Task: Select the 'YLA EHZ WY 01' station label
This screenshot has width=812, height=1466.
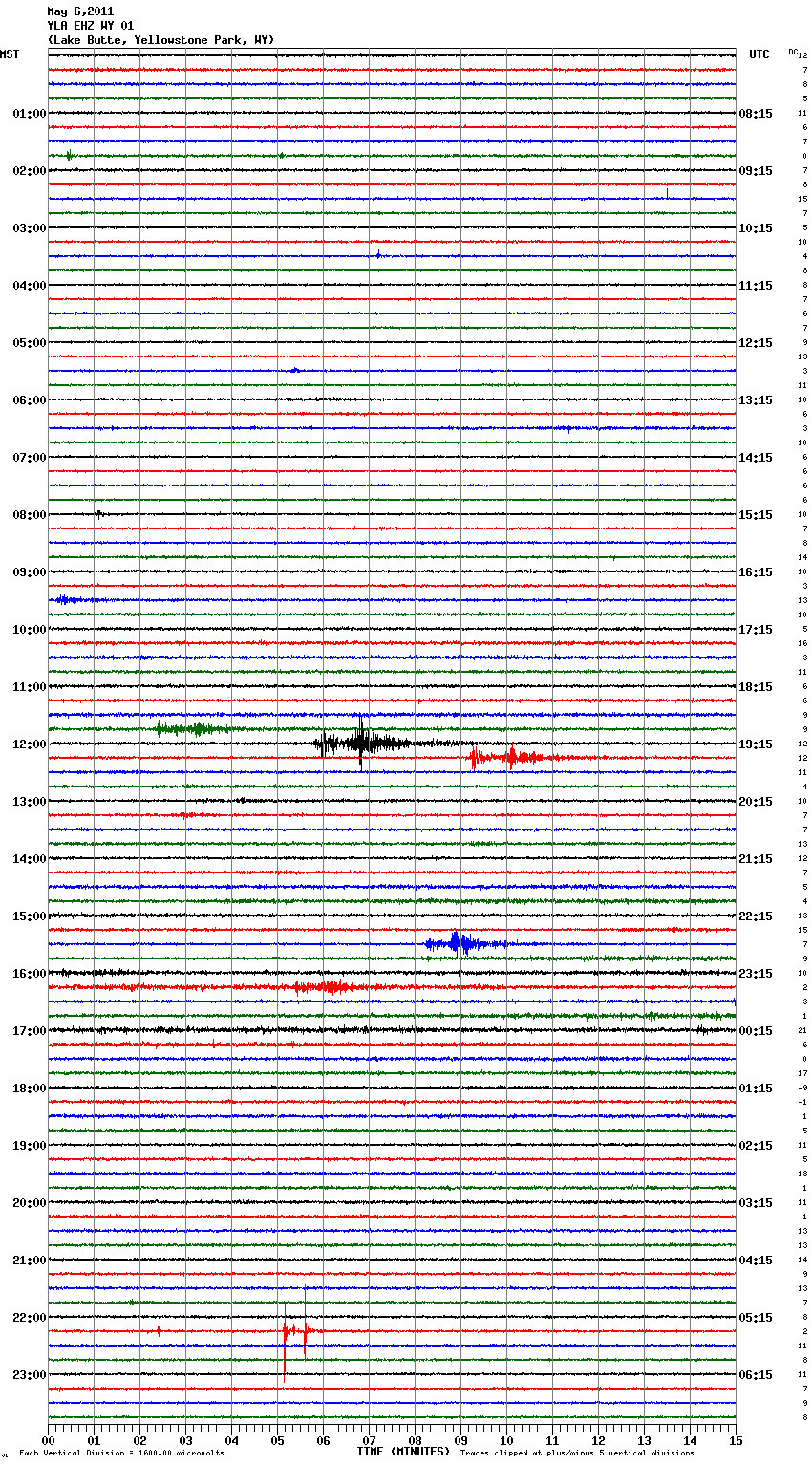Action: (91, 26)
